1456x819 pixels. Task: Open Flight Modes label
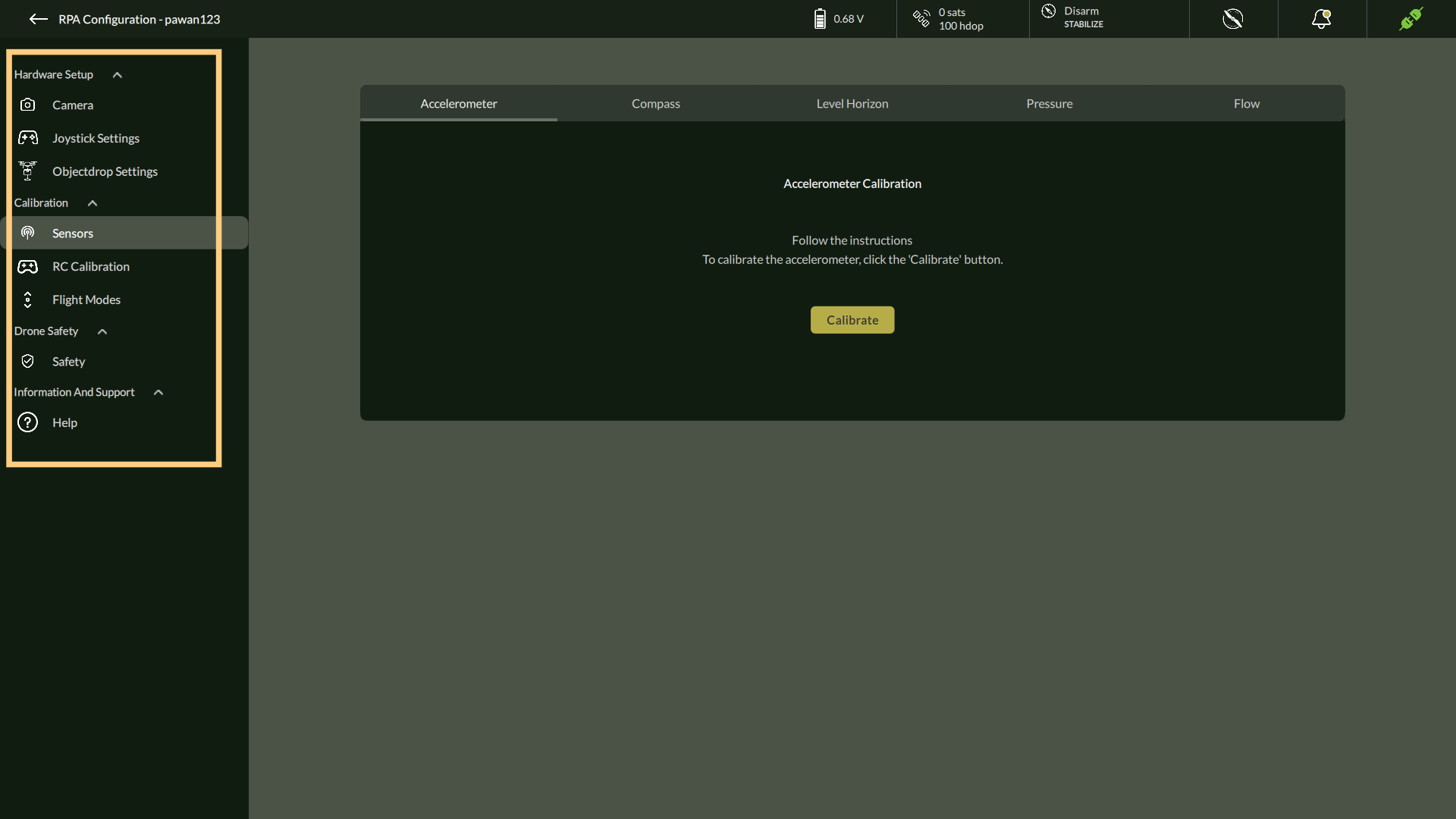point(86,300)
